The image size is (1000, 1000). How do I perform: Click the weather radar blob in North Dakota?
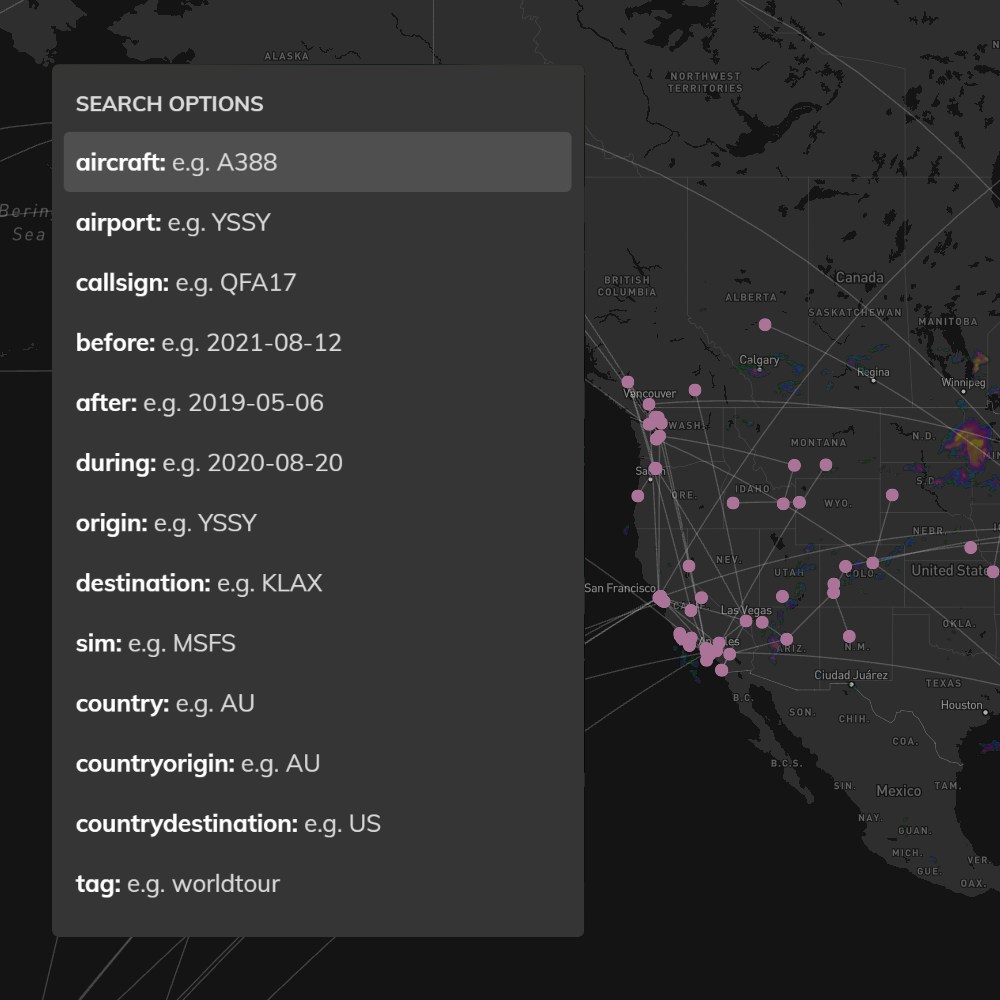970,442
